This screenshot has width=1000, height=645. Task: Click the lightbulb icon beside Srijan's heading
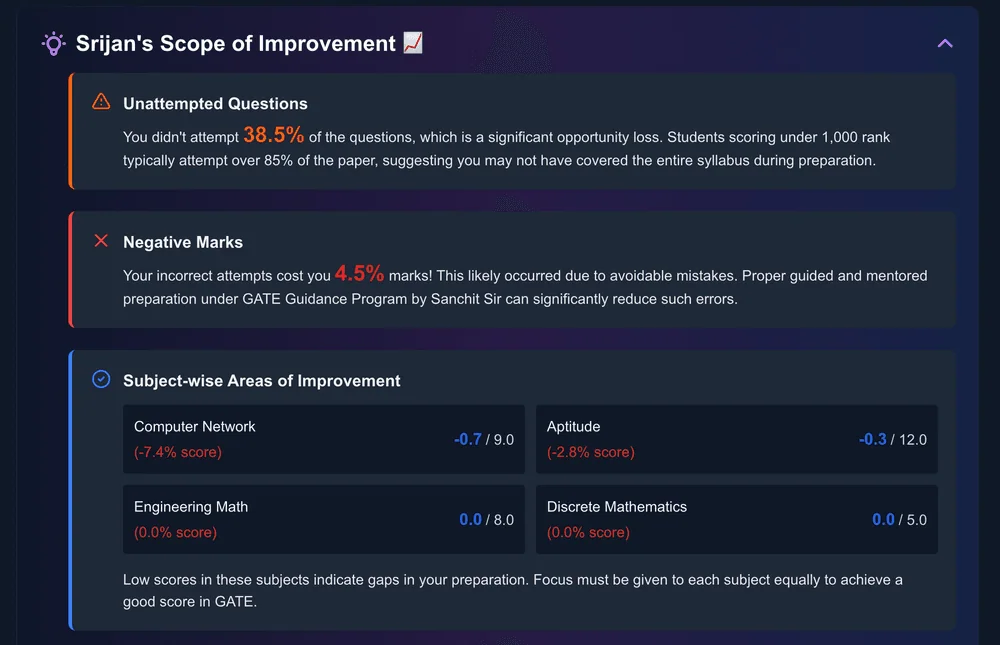54,43
